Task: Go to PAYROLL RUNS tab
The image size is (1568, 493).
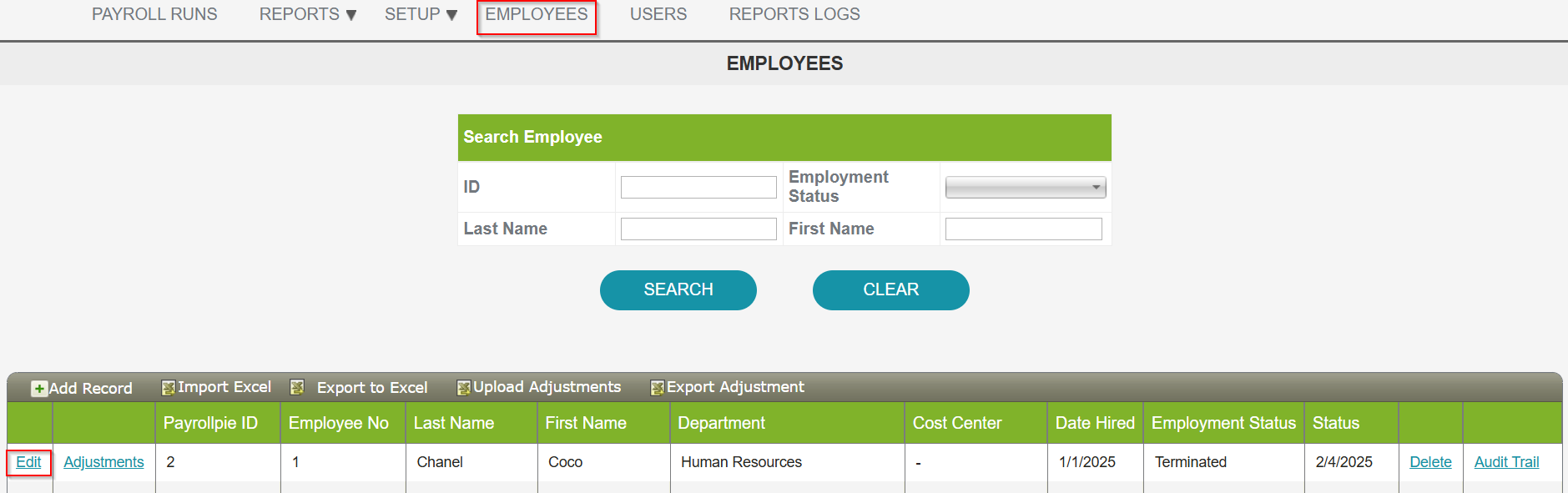Action: tap(154, 14)
